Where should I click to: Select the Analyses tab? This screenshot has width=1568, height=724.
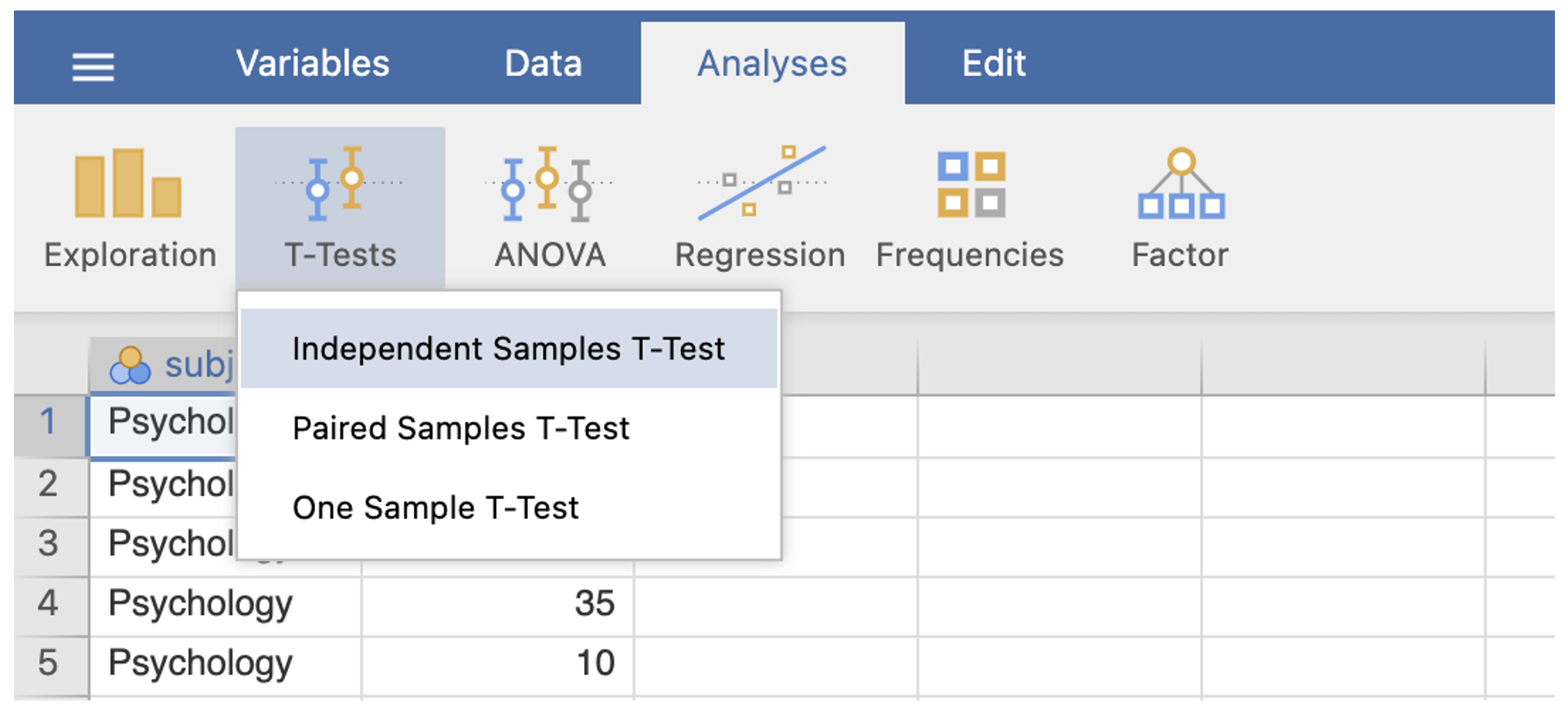(772, 64)
